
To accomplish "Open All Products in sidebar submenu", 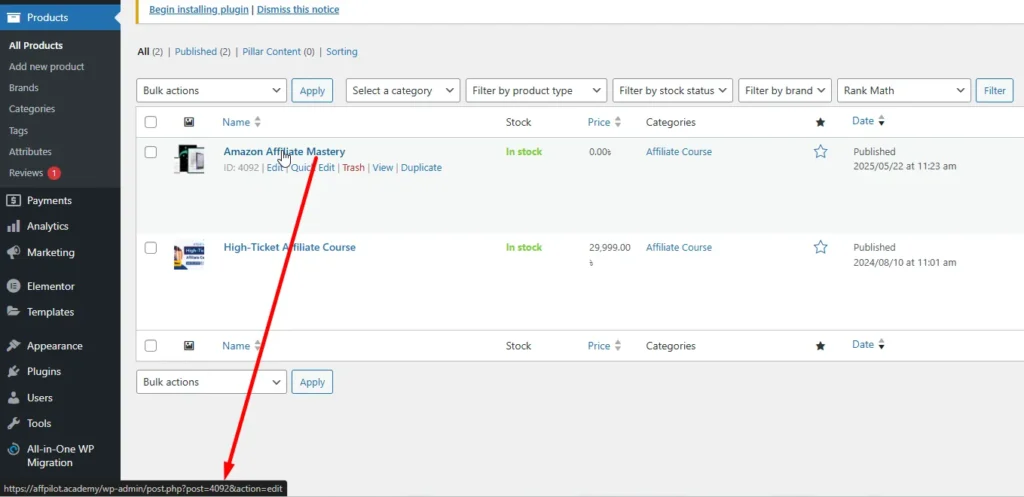I will click(36, 45).
